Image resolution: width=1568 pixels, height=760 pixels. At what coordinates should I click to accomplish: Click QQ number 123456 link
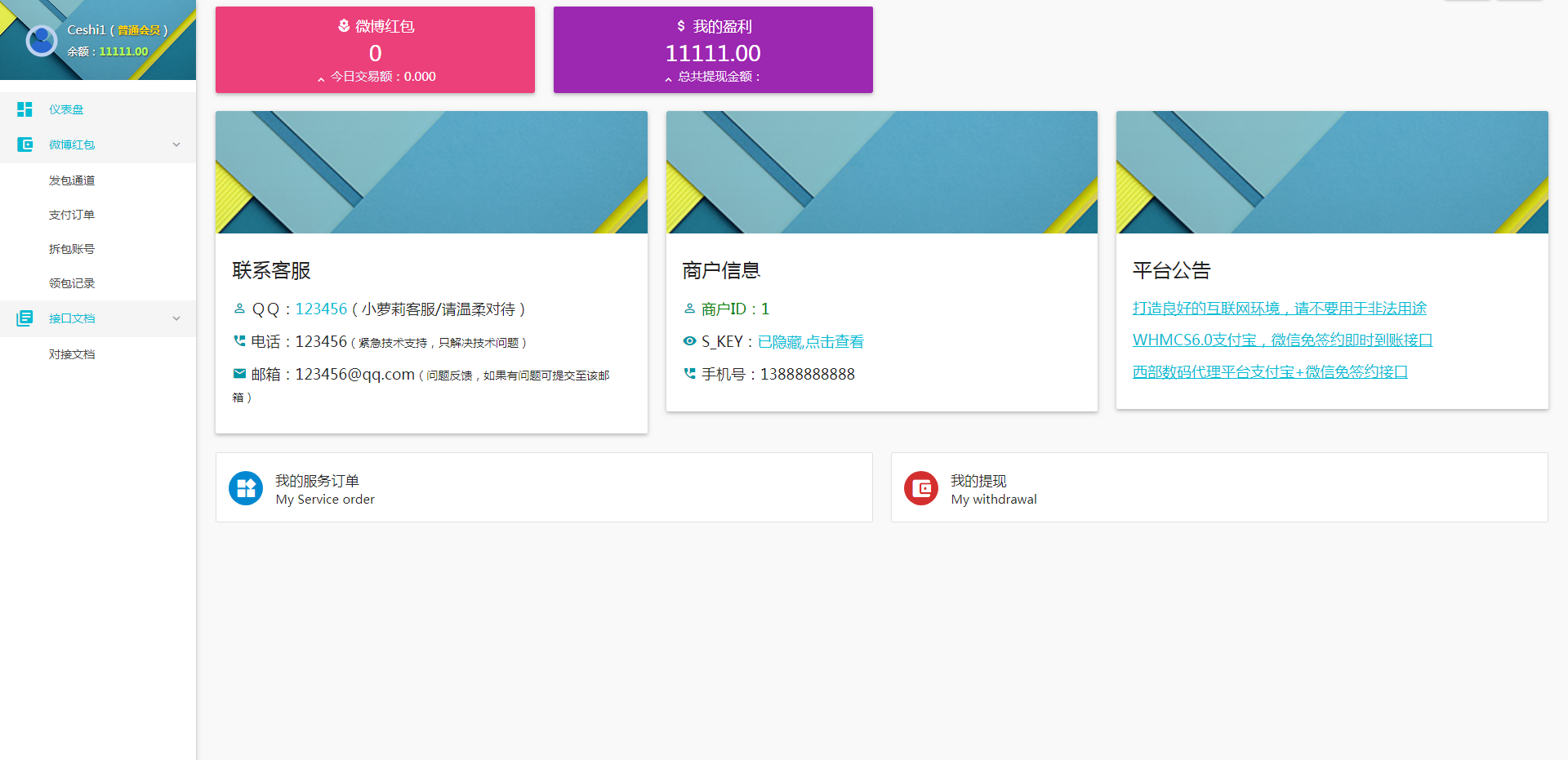click(321, 309)
